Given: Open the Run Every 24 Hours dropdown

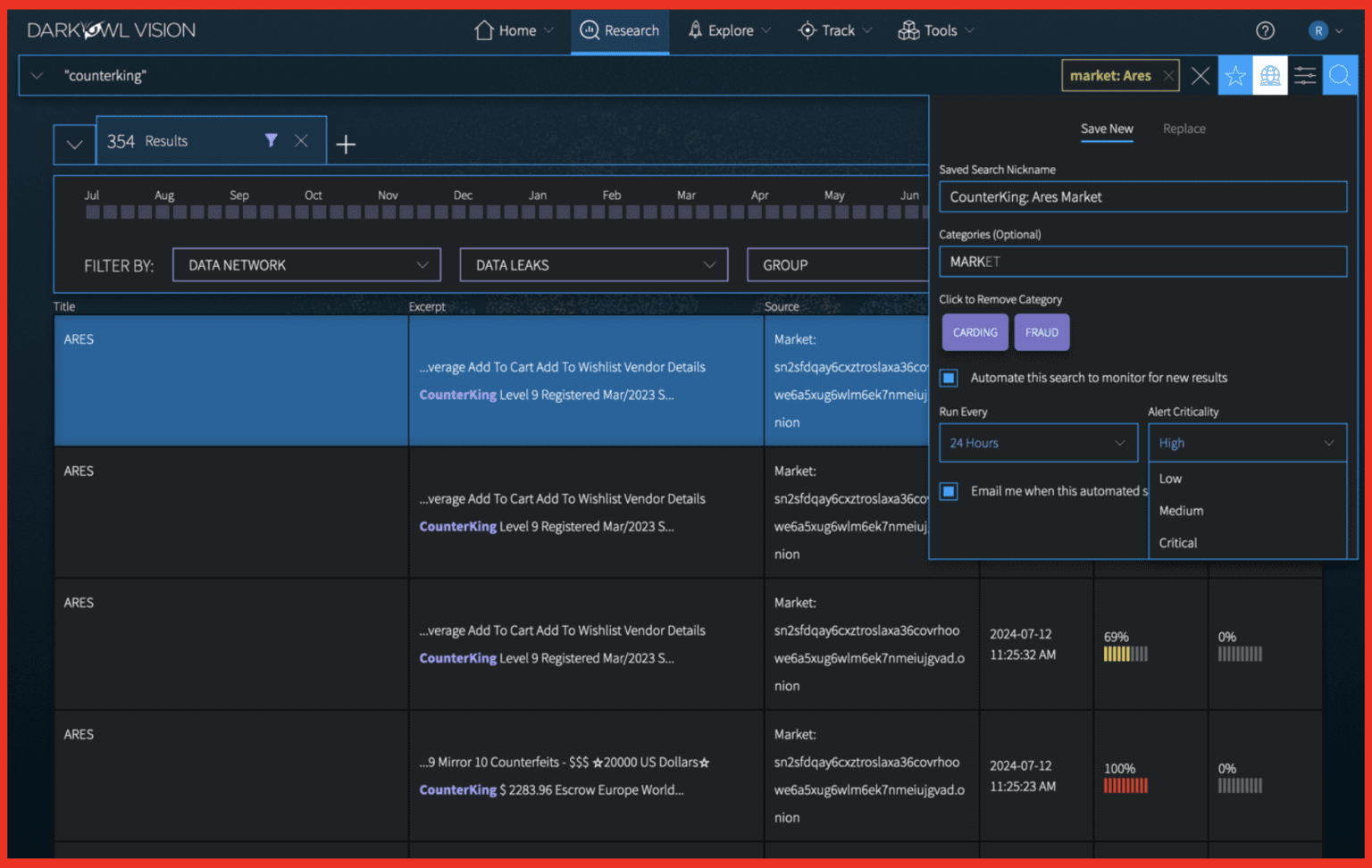Looking at the screenshot, I should pos(1038,442).
